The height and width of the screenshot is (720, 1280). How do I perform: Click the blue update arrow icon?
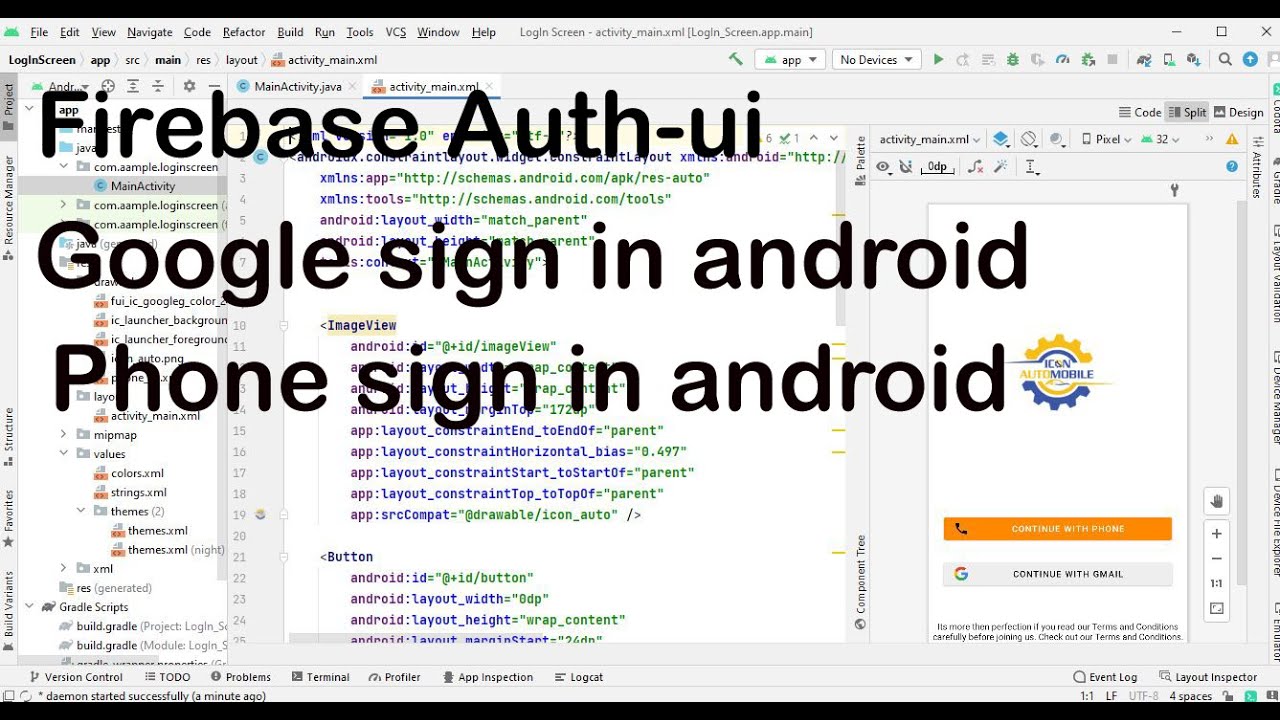[x=1250, y=59]
